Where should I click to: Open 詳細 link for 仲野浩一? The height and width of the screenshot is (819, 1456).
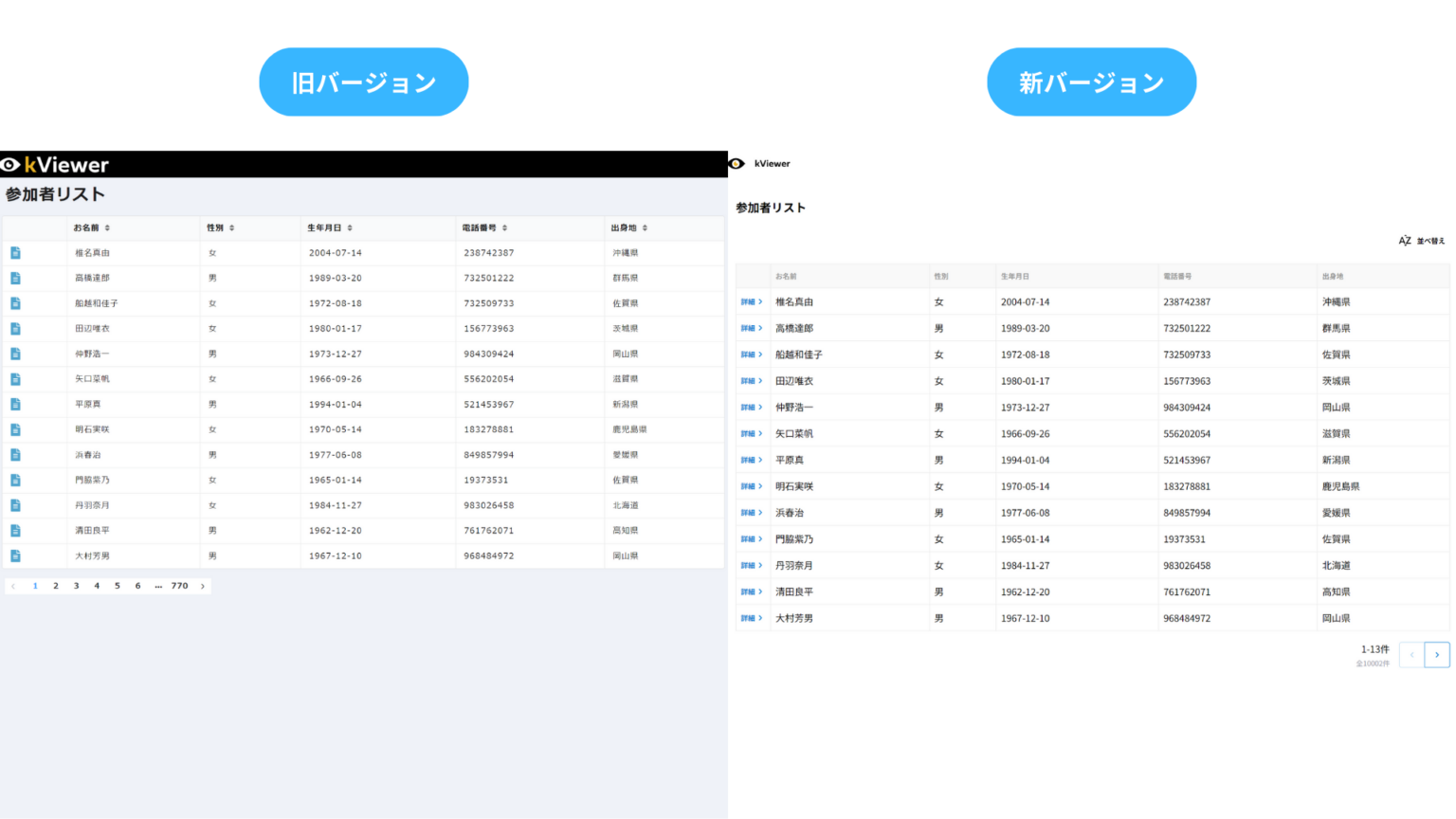click(752, 408)
